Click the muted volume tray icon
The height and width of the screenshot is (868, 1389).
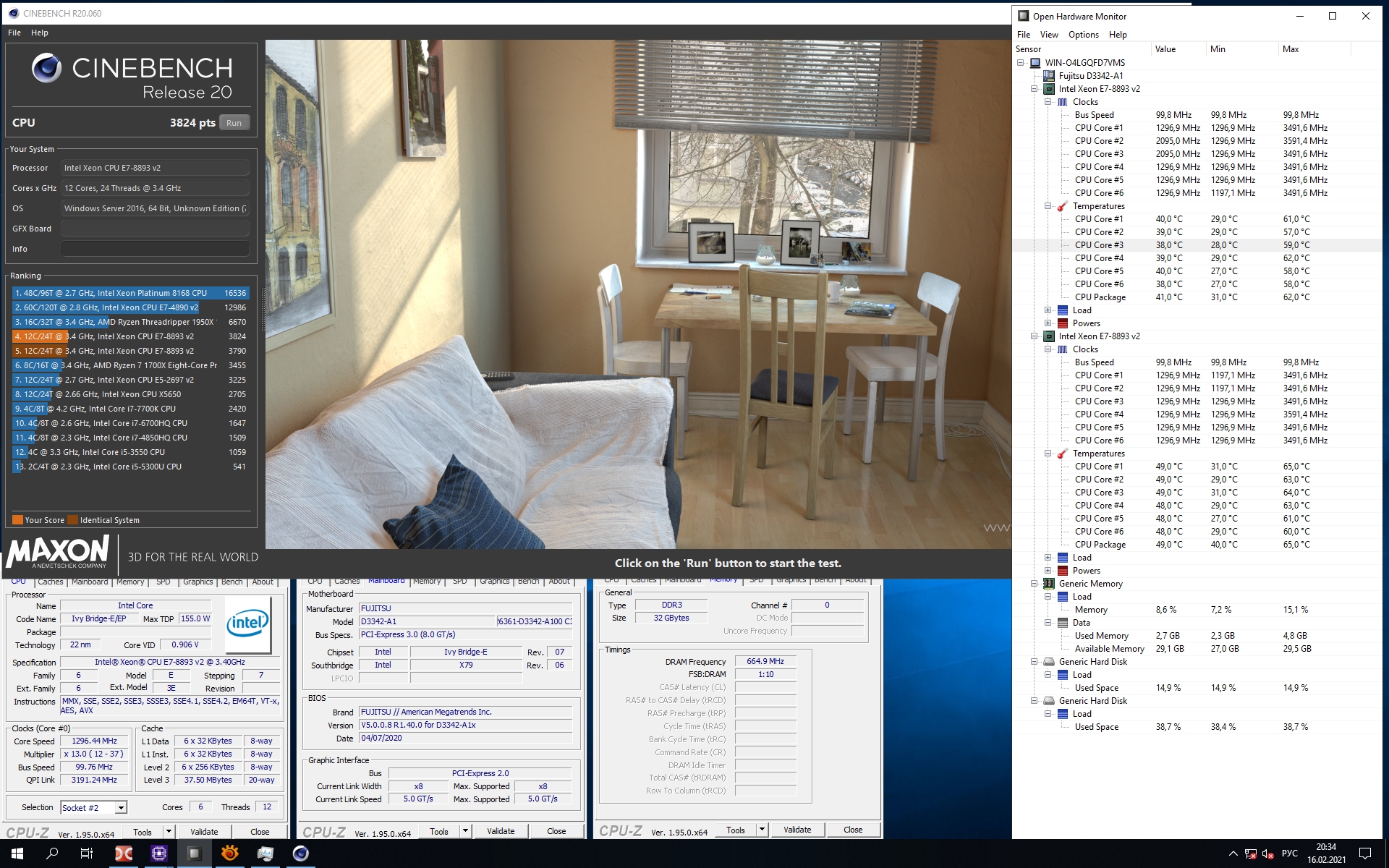coord(1268,854)
